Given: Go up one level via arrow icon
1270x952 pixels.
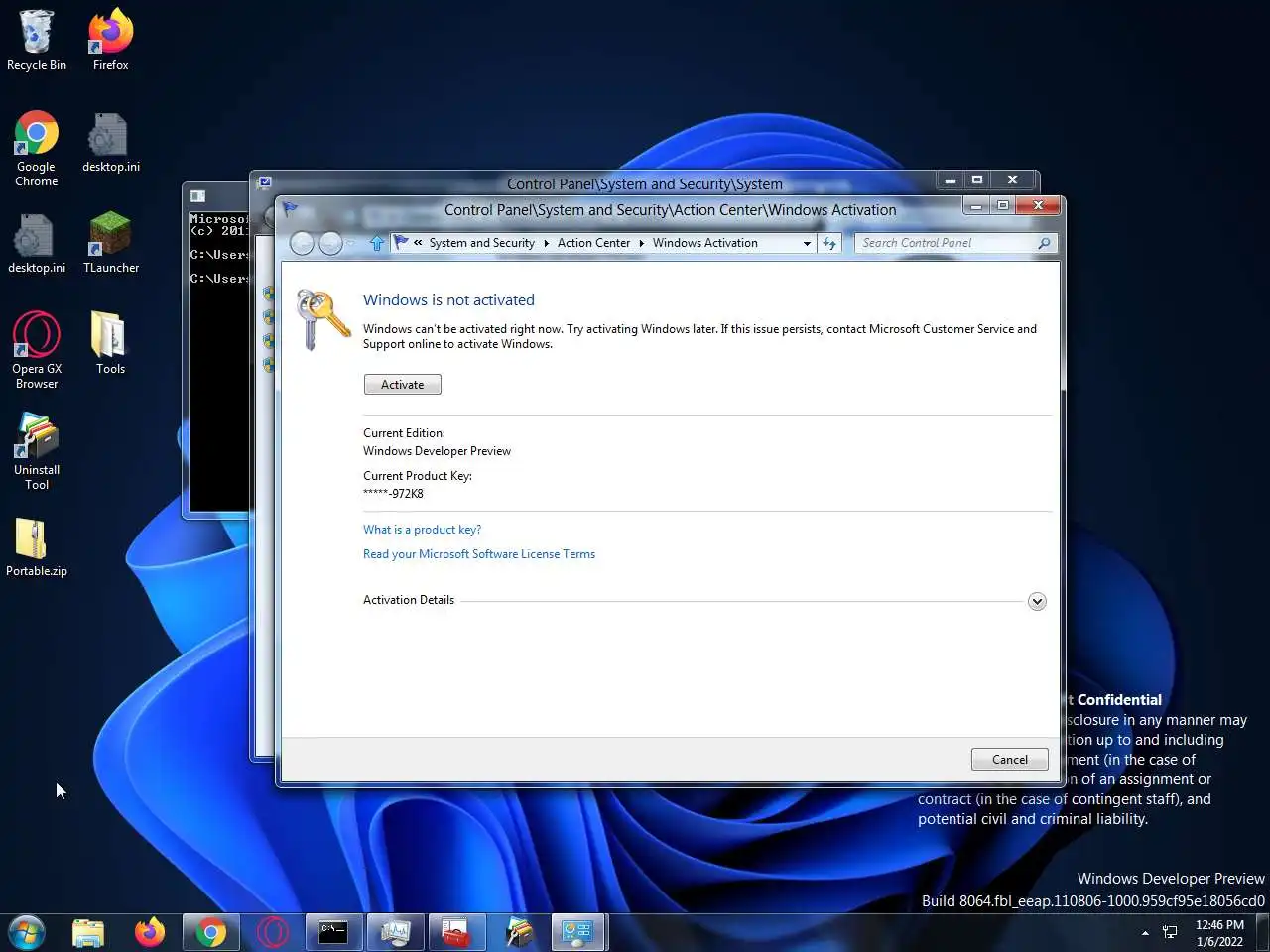Looking at the screenshot, I should 377,243.
